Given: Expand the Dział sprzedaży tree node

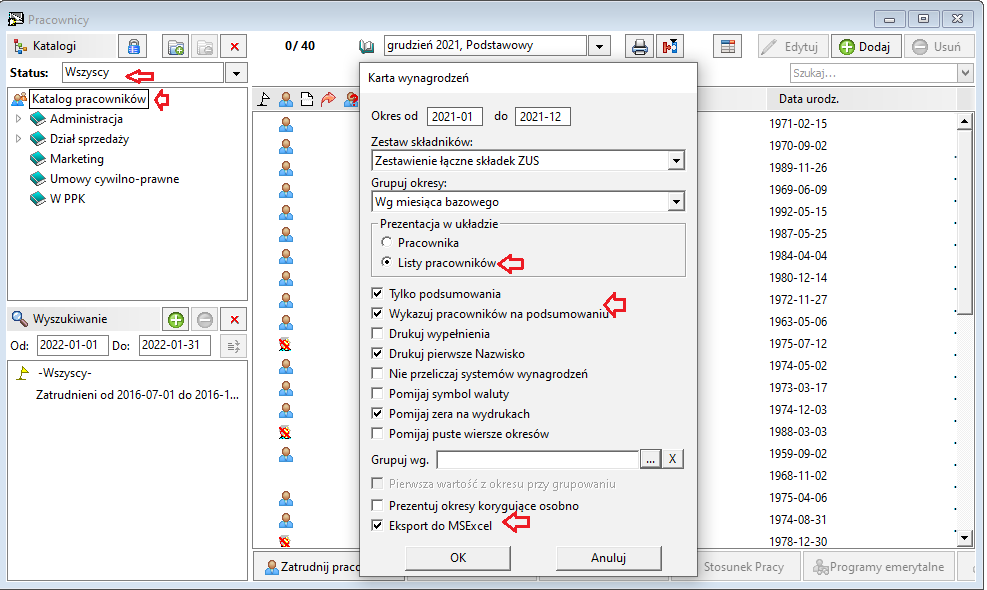Looking at the screenshot, I should point(18,139).
